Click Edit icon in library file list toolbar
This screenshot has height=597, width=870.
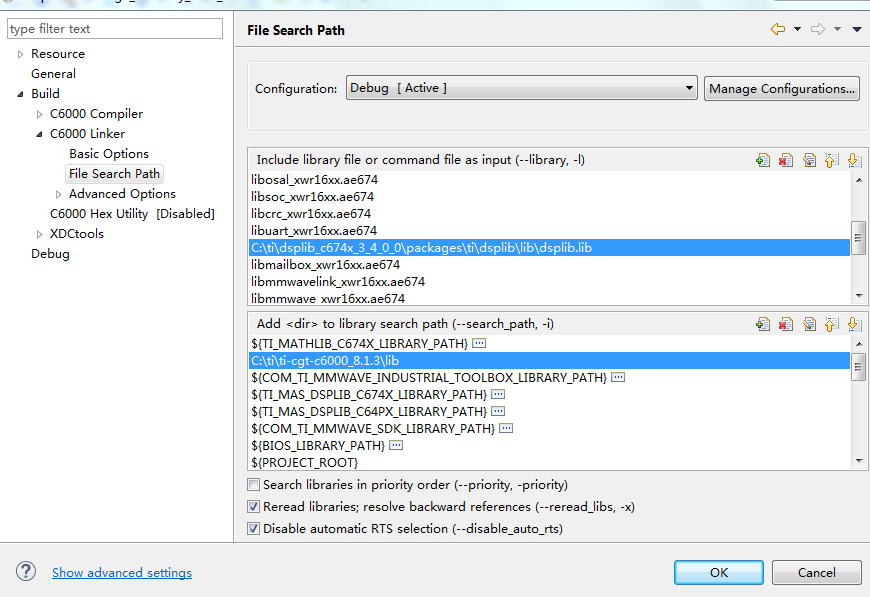pyautogui.click(x=808, y=160)
